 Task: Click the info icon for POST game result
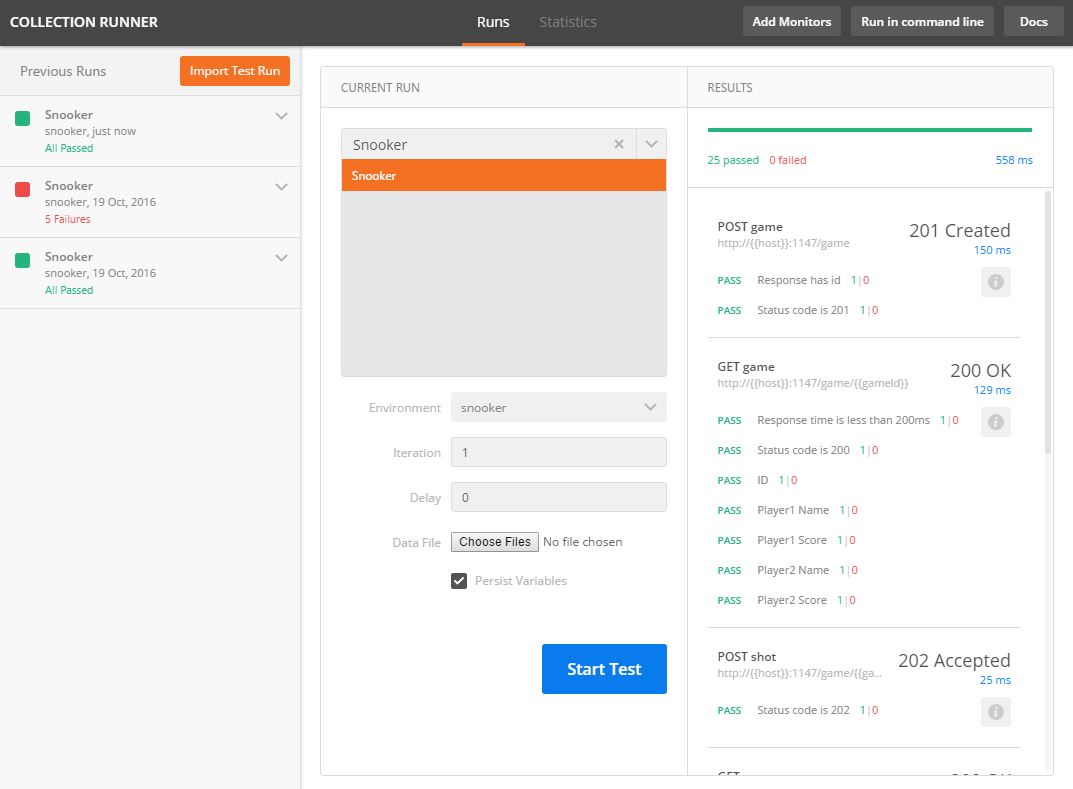(x=996, y=282)
